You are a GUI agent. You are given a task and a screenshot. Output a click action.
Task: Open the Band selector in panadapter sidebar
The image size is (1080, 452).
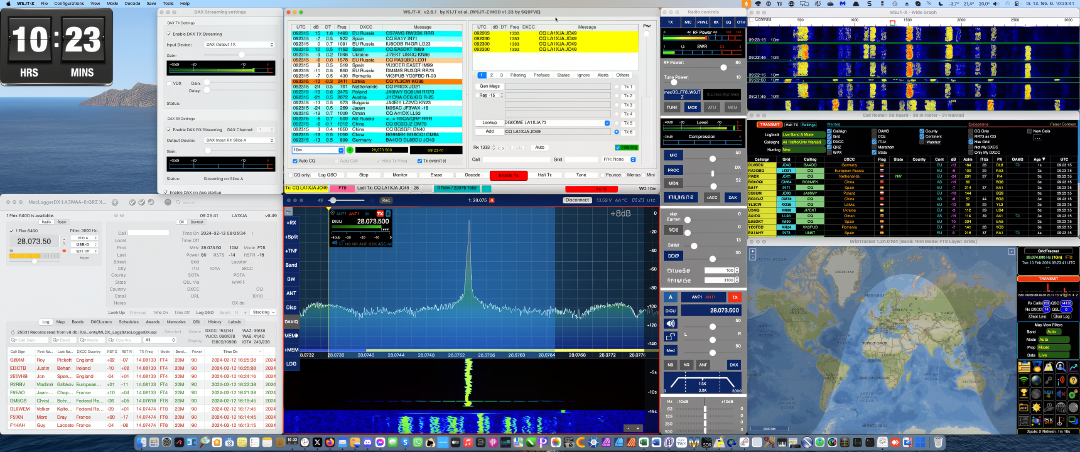point(291,265)
